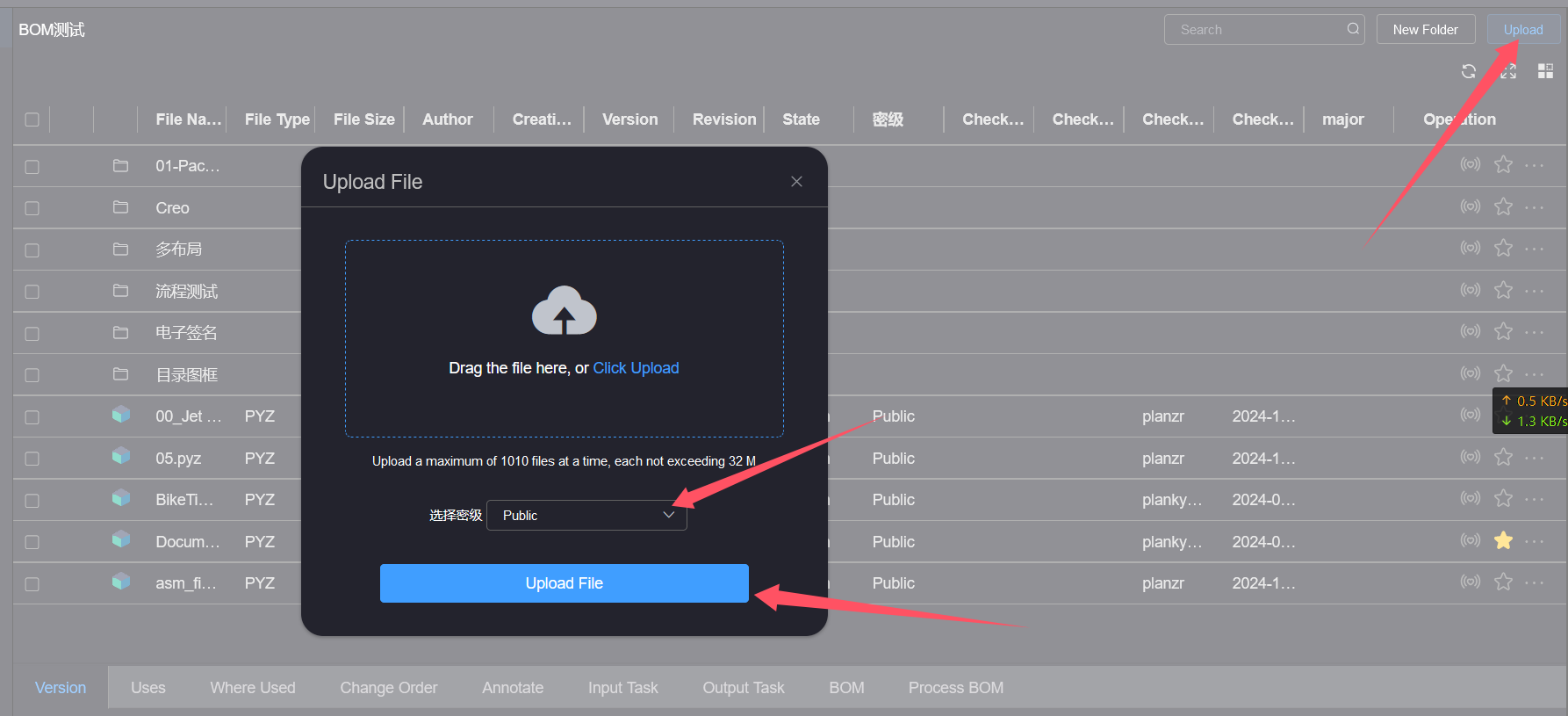Click the broadcast icon in 05.pyz row
Screen dimensions: 1568x716
point(1470,457)
